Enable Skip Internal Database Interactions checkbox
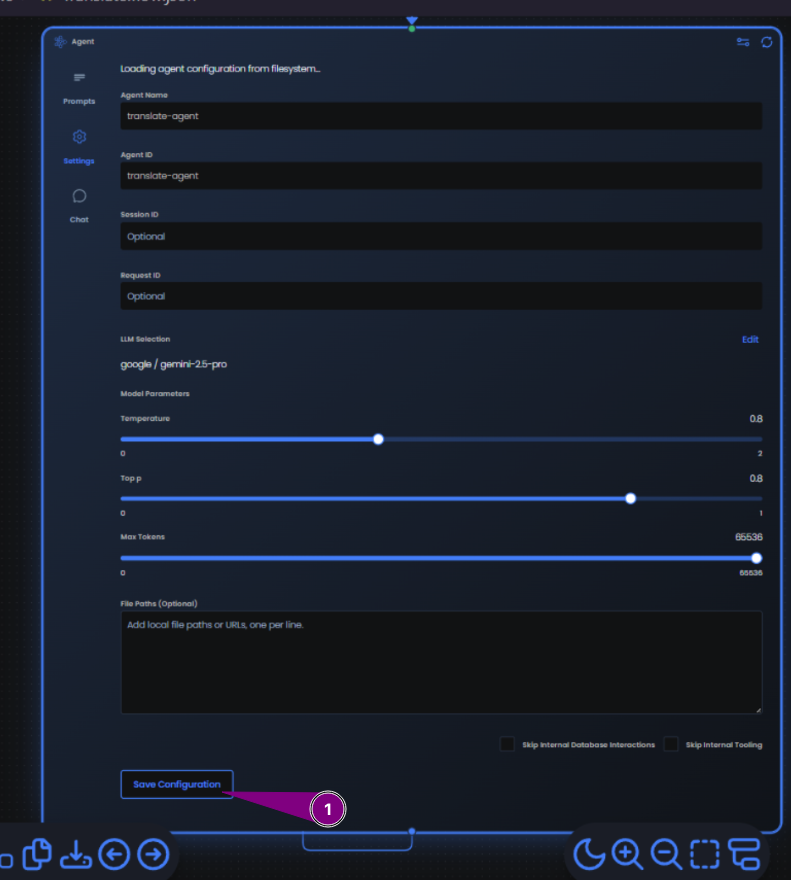 (x=507, y=744)
